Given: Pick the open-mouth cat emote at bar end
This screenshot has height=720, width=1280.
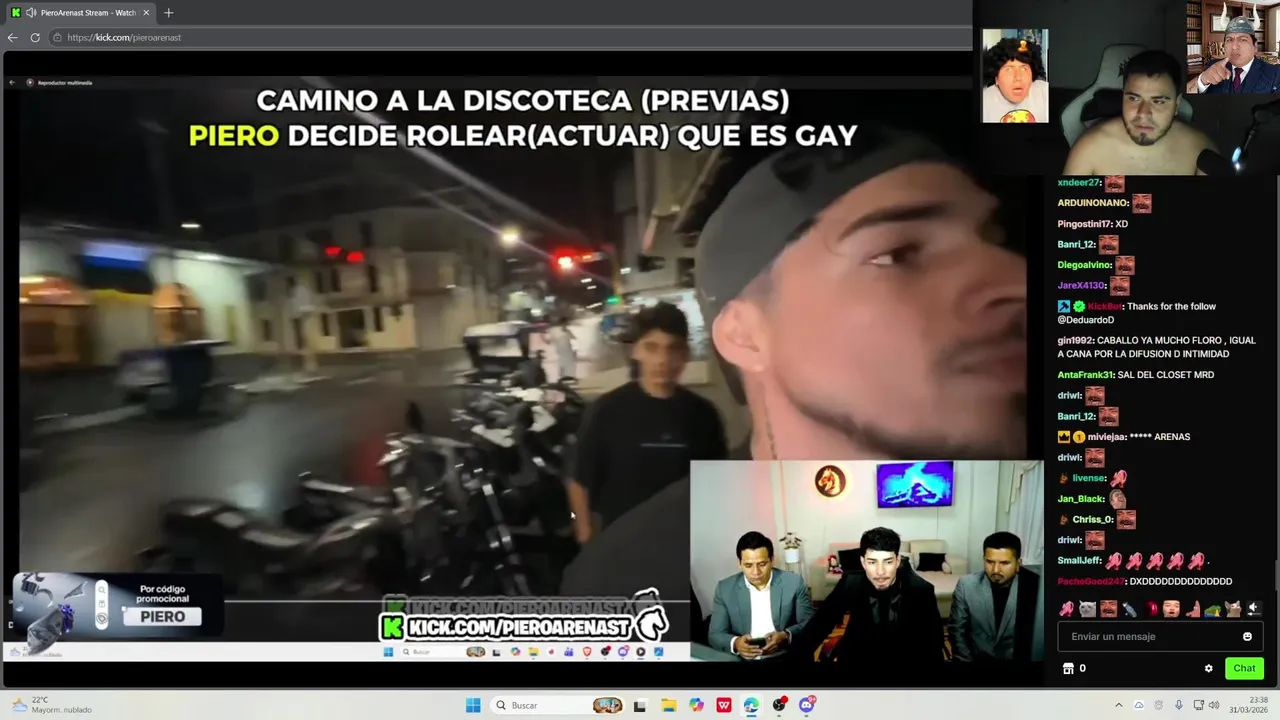Looking at the screenshot, I should coord(1233,608).
